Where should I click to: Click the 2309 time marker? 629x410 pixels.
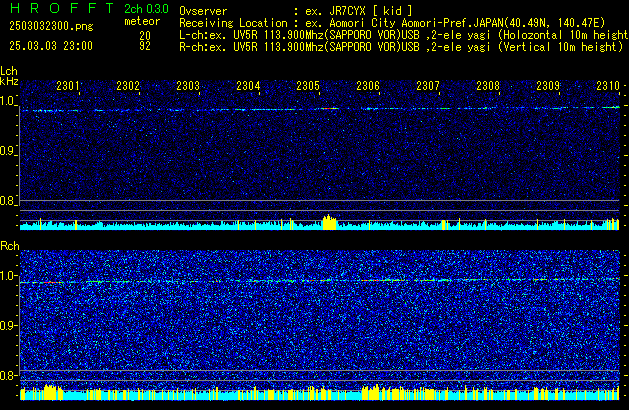[548, 85]
